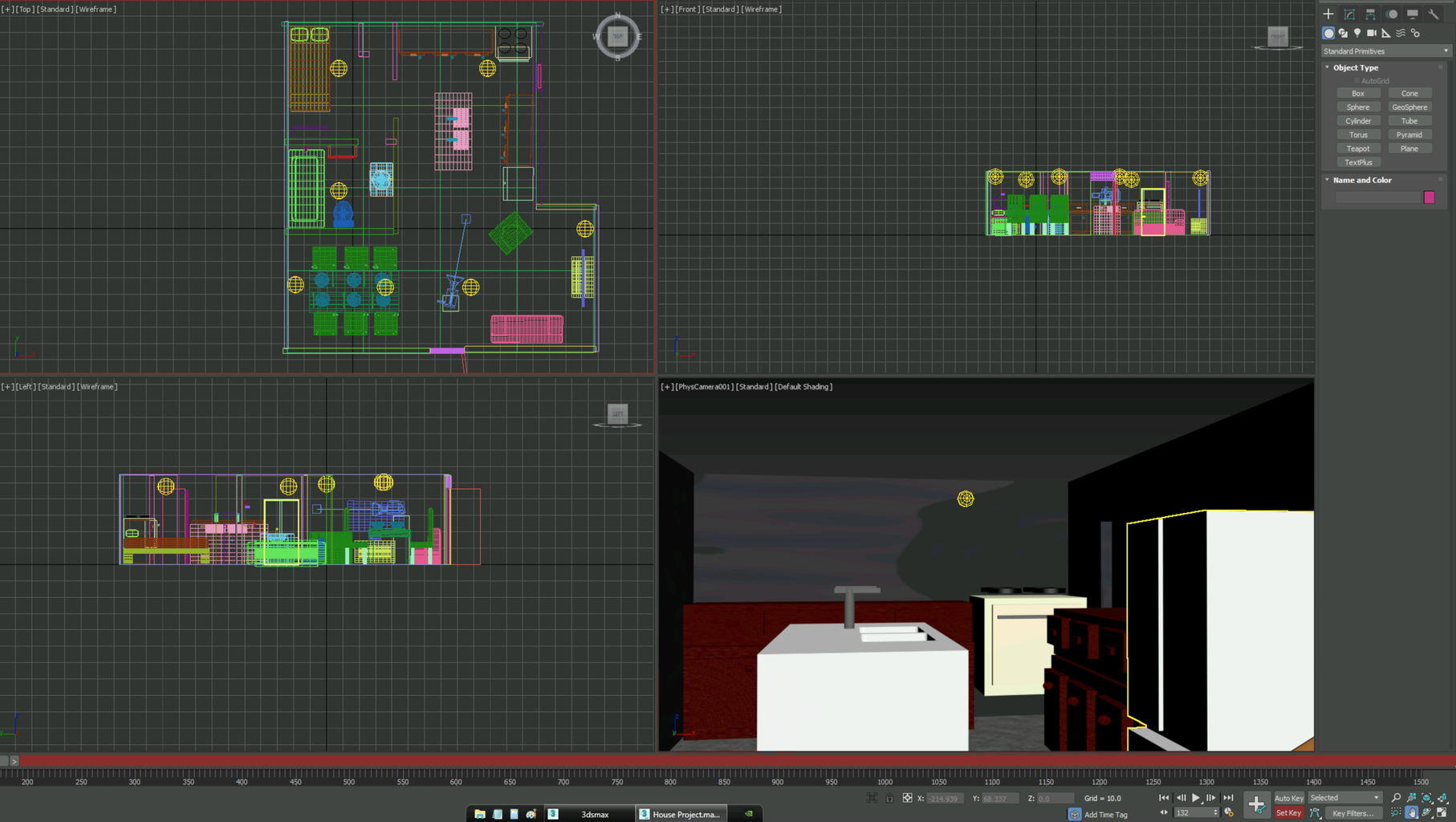Toggle Set Key mode
The image size is (1456, 822).
(x=1289, y=813)
